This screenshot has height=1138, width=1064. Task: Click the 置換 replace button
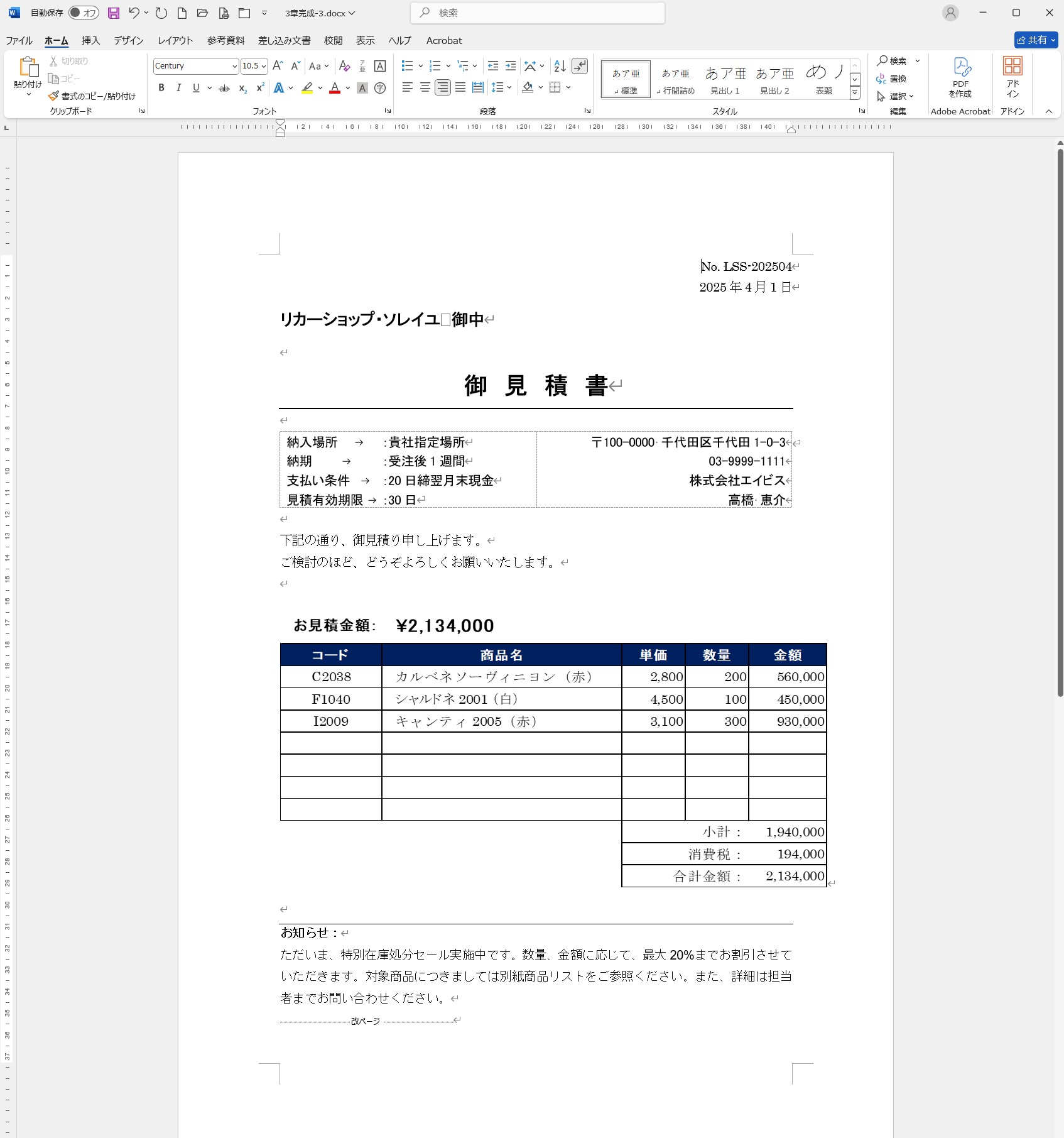click(892, 79)
